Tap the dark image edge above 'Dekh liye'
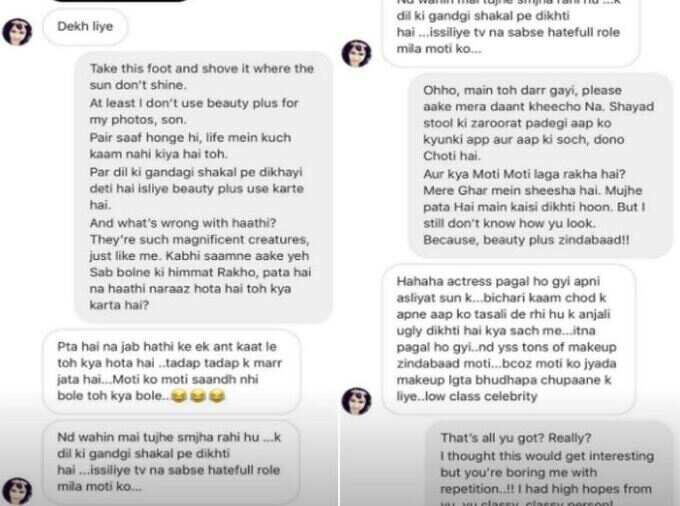 (120, 1)
